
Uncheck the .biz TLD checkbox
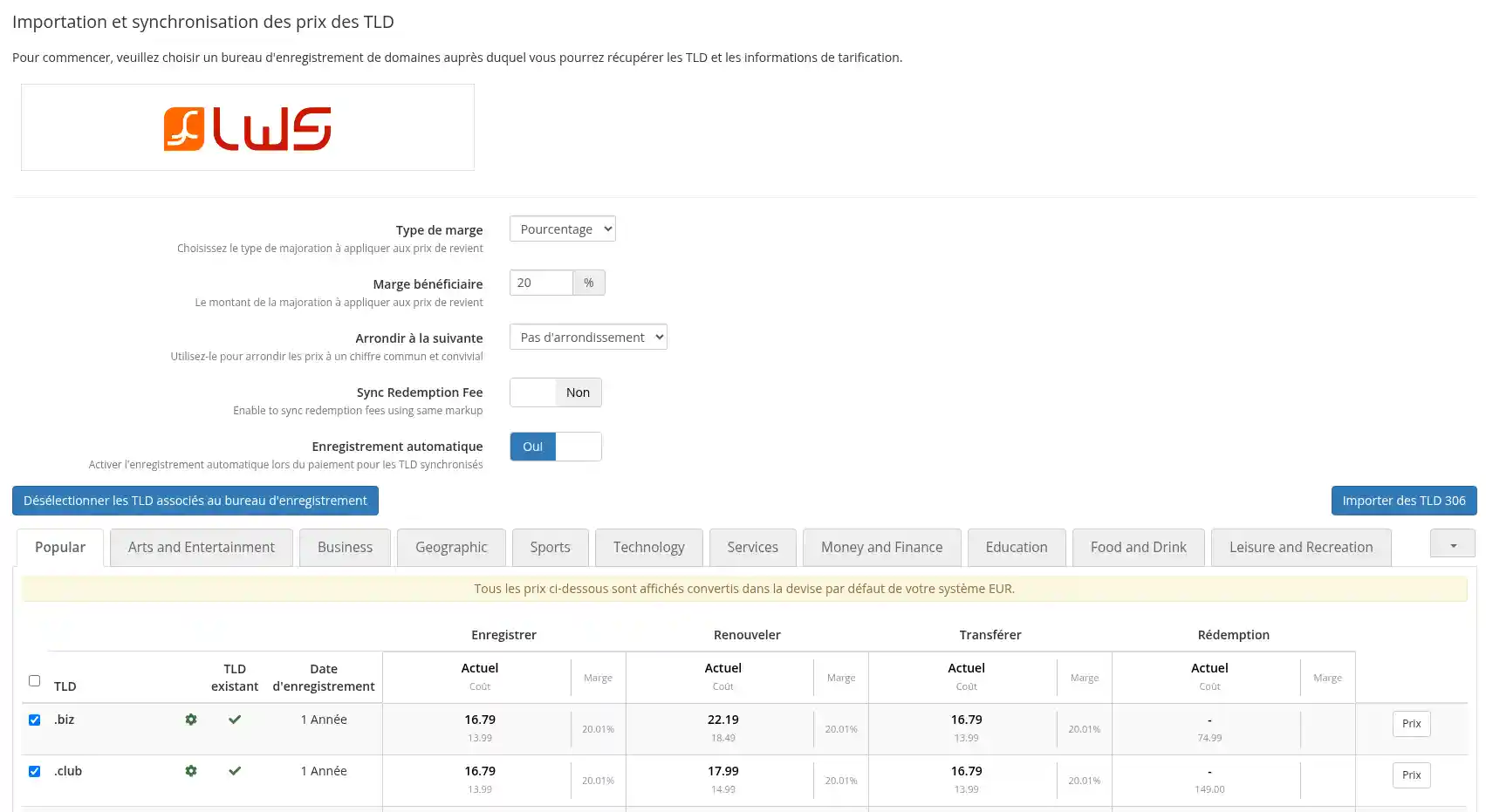point(35,720)
